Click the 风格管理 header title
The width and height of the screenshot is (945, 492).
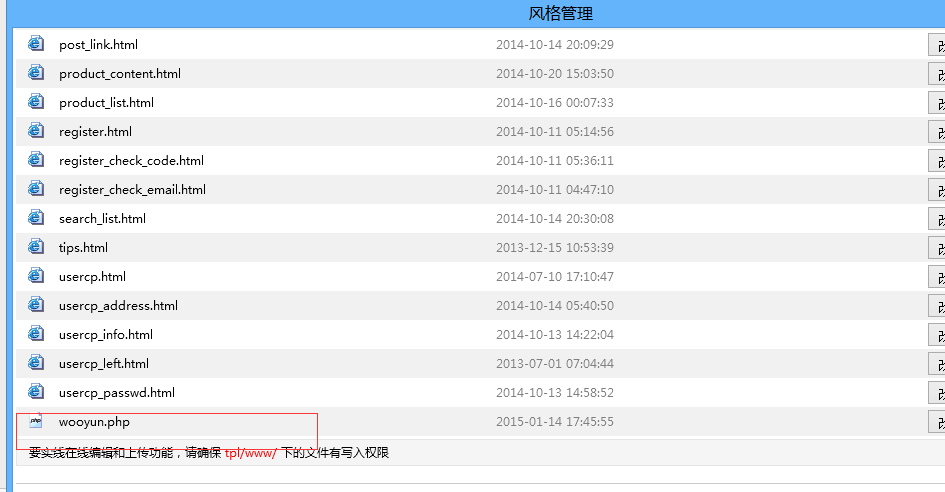[560, 13]
